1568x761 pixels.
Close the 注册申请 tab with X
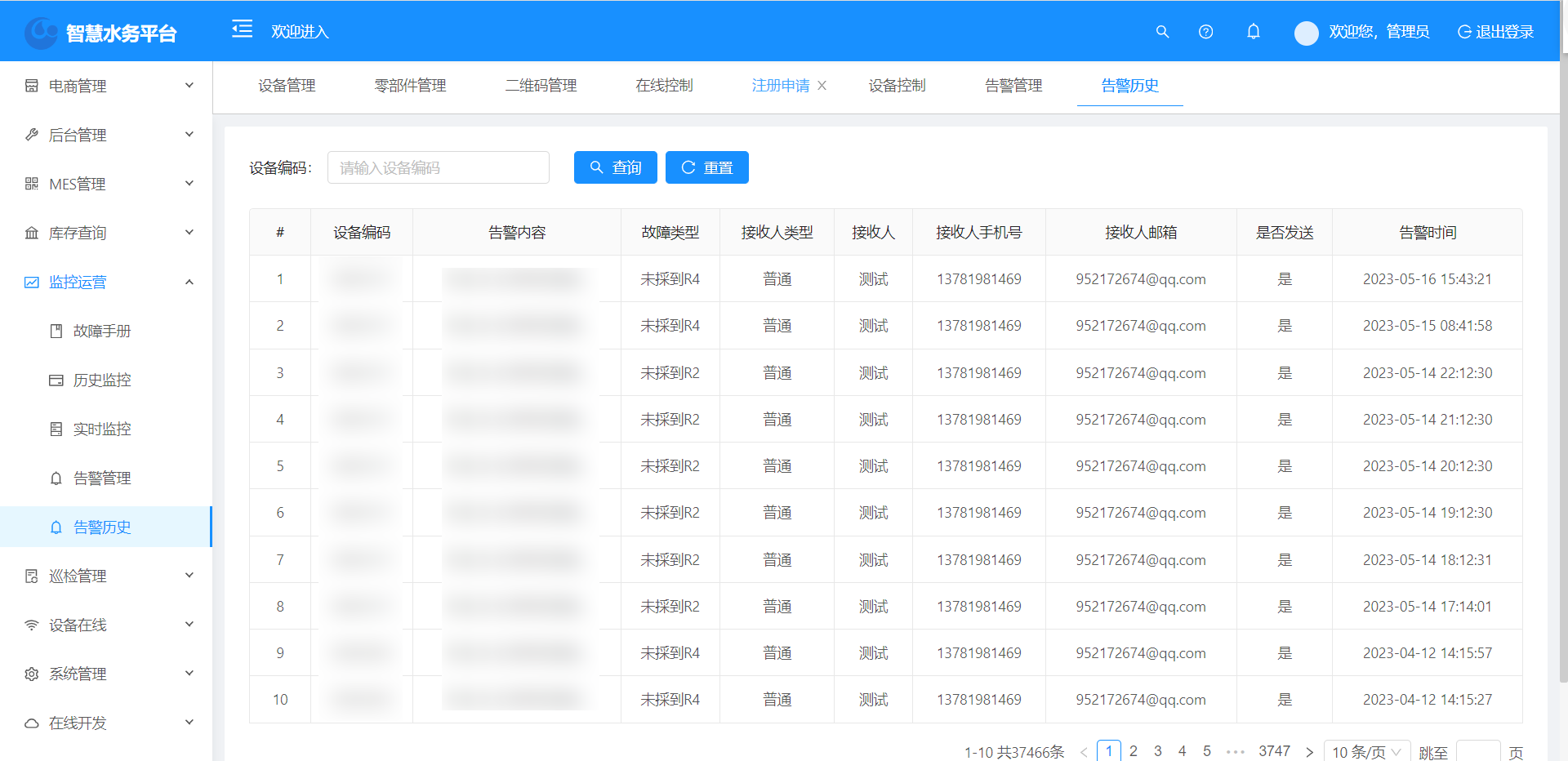tap(822, 86)
